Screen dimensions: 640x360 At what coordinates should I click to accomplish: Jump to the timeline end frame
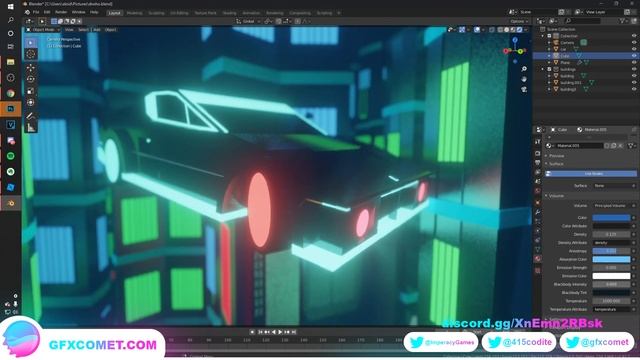(x=294, y=332)
